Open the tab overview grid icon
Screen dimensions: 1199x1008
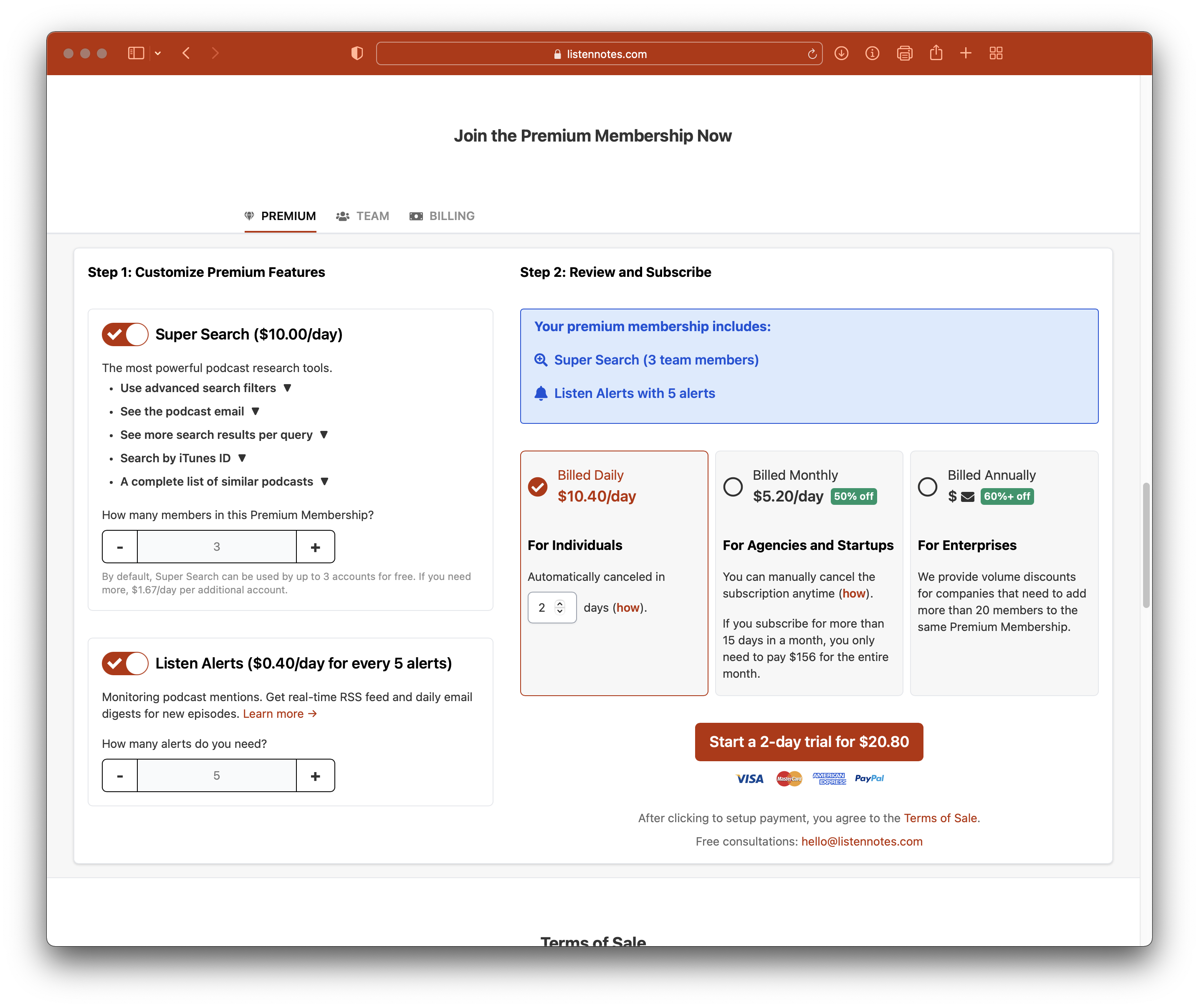click(x=996, y=53)
